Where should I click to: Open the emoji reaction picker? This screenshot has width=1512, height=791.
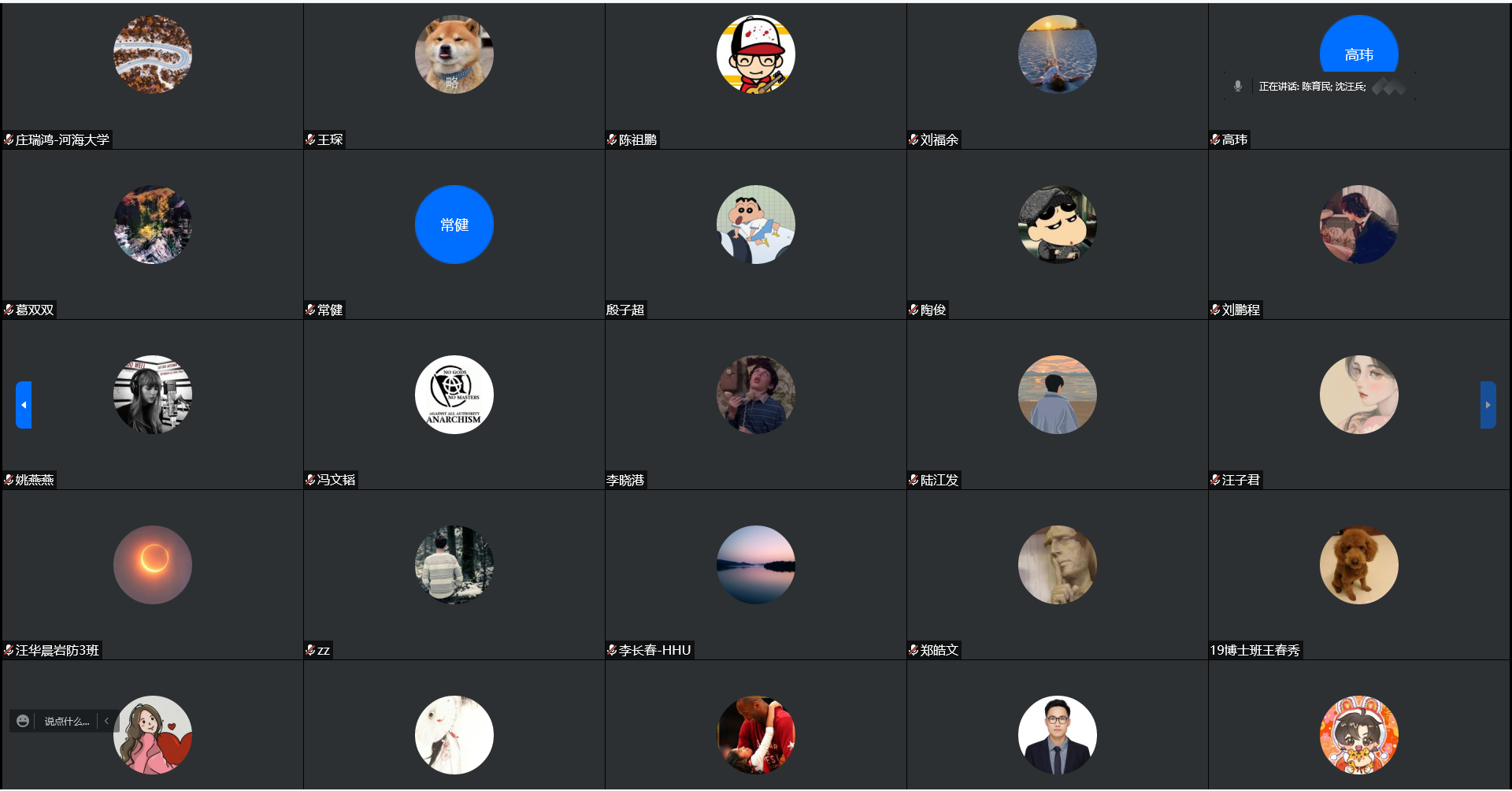(x=23, y=721)
